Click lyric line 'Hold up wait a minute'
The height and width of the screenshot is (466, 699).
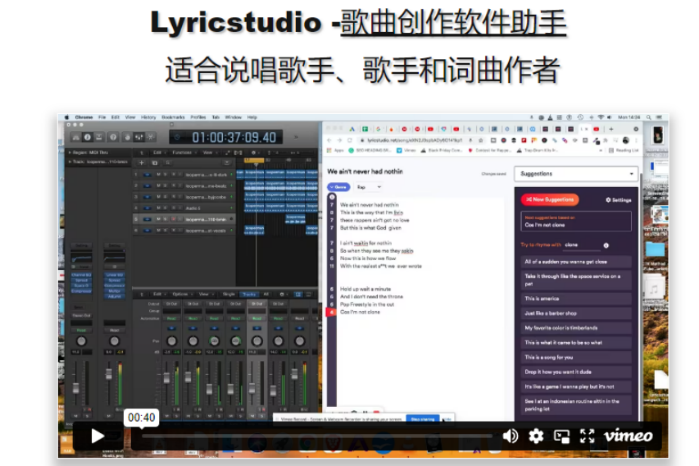[366, 289]
